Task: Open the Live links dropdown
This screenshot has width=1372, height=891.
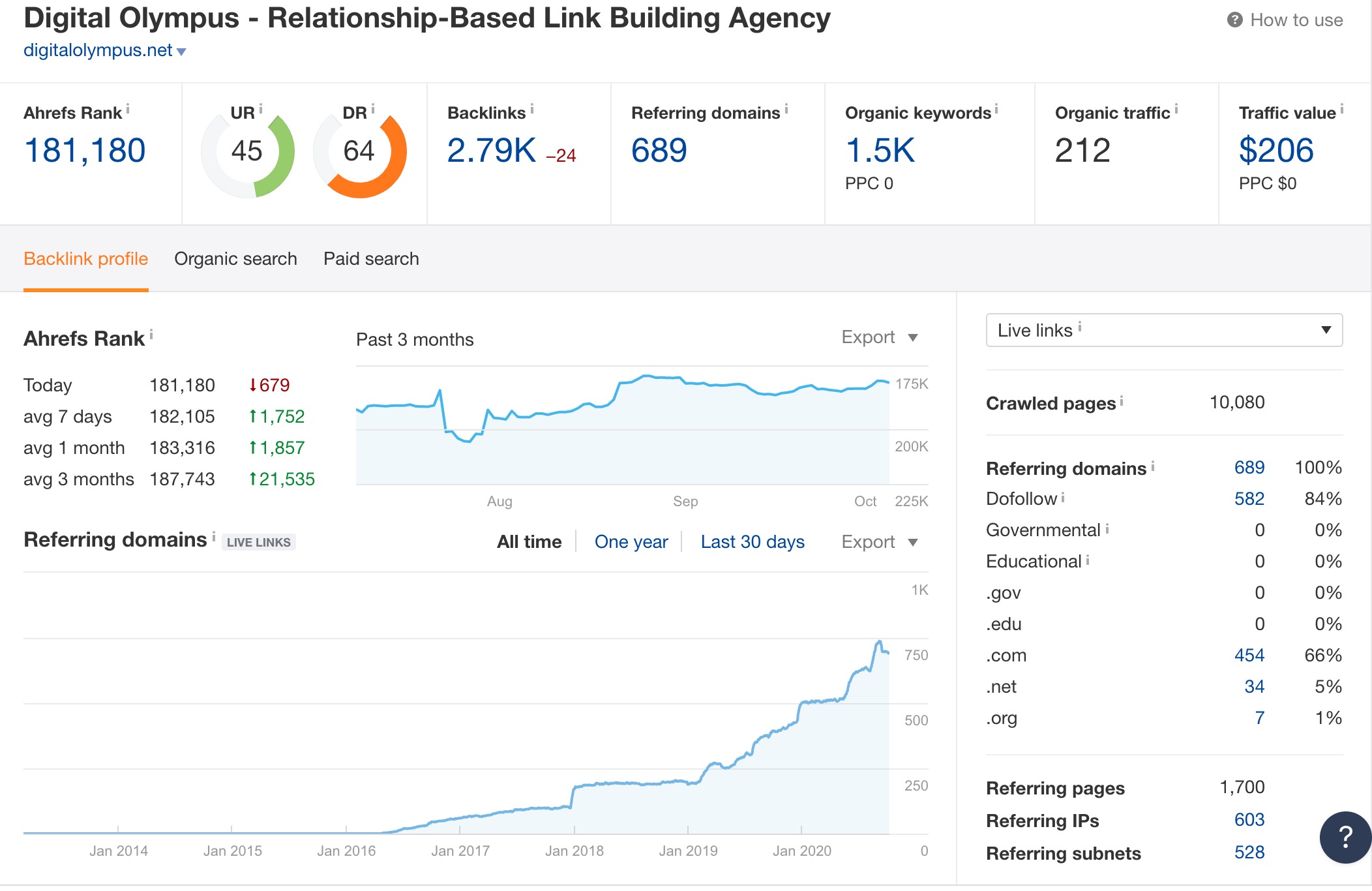Action: [1164, 330]
